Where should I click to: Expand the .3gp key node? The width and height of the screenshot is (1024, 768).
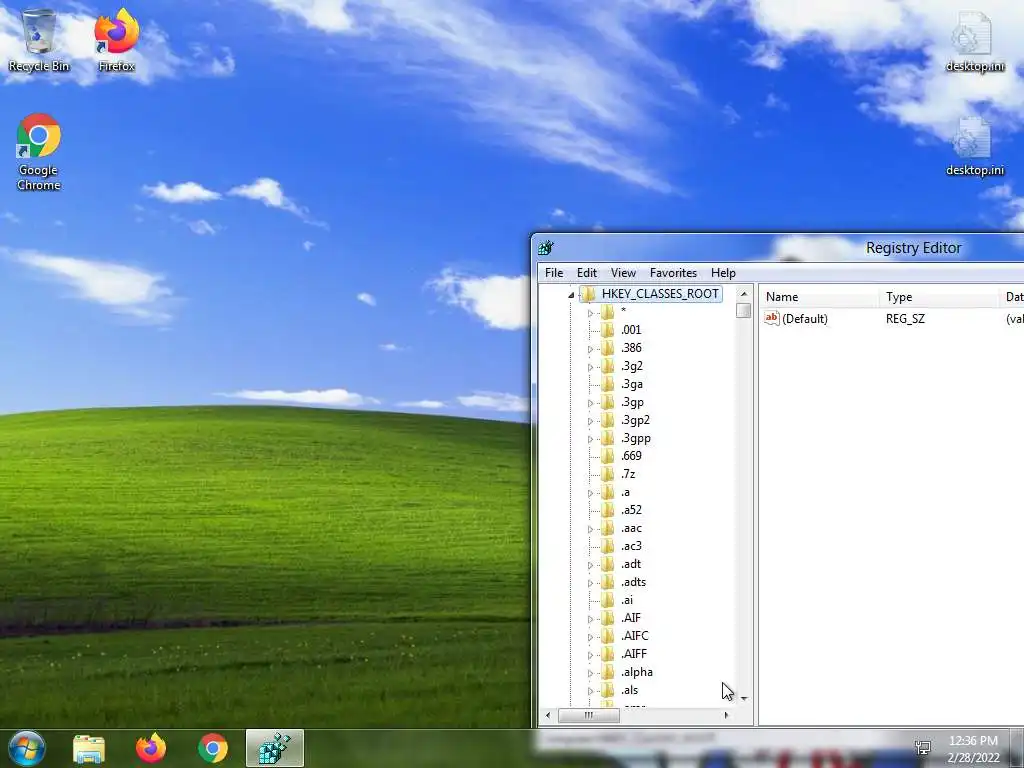(590, 404)
